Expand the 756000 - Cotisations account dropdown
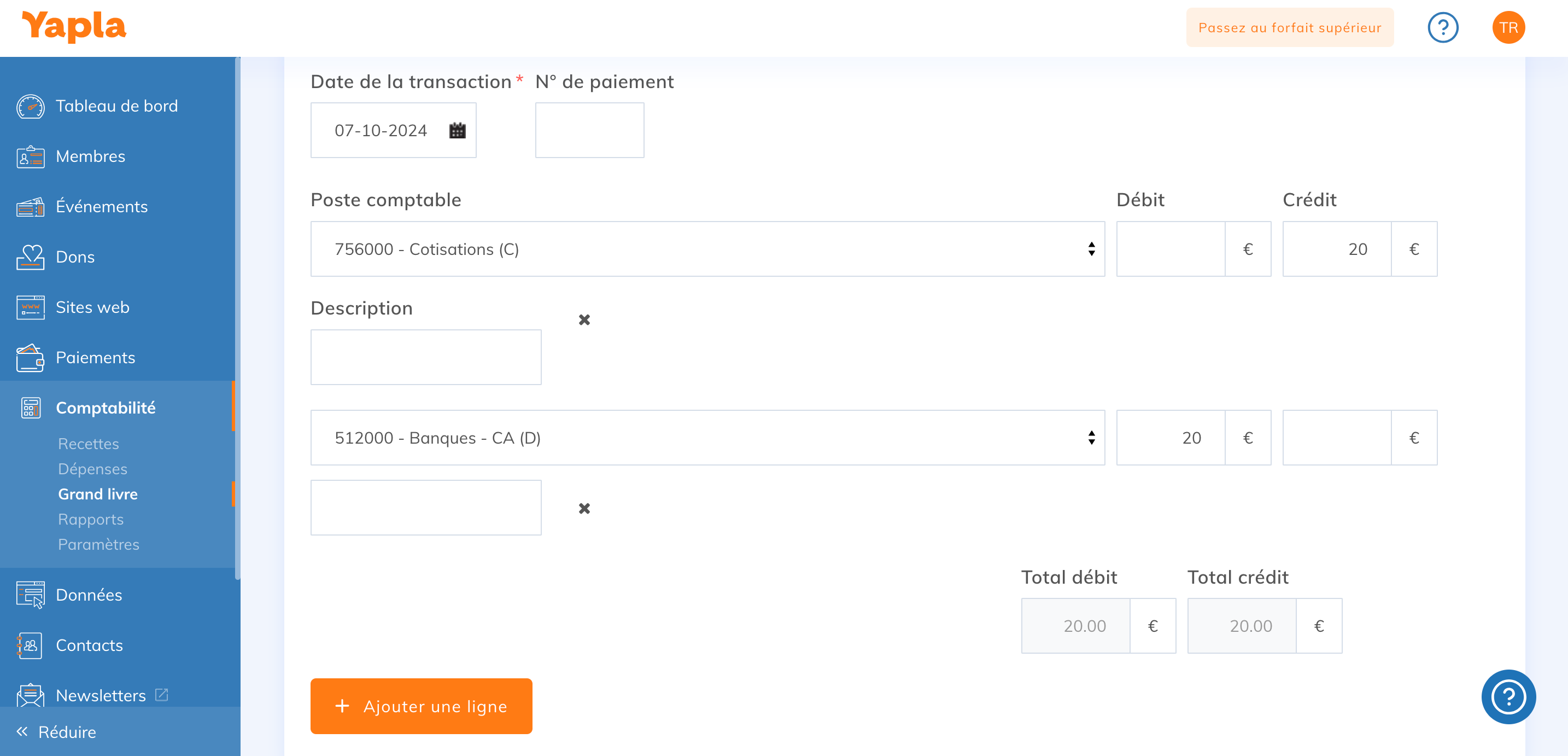The width and height of the screenshot is (1568, 756). point(707,249)
